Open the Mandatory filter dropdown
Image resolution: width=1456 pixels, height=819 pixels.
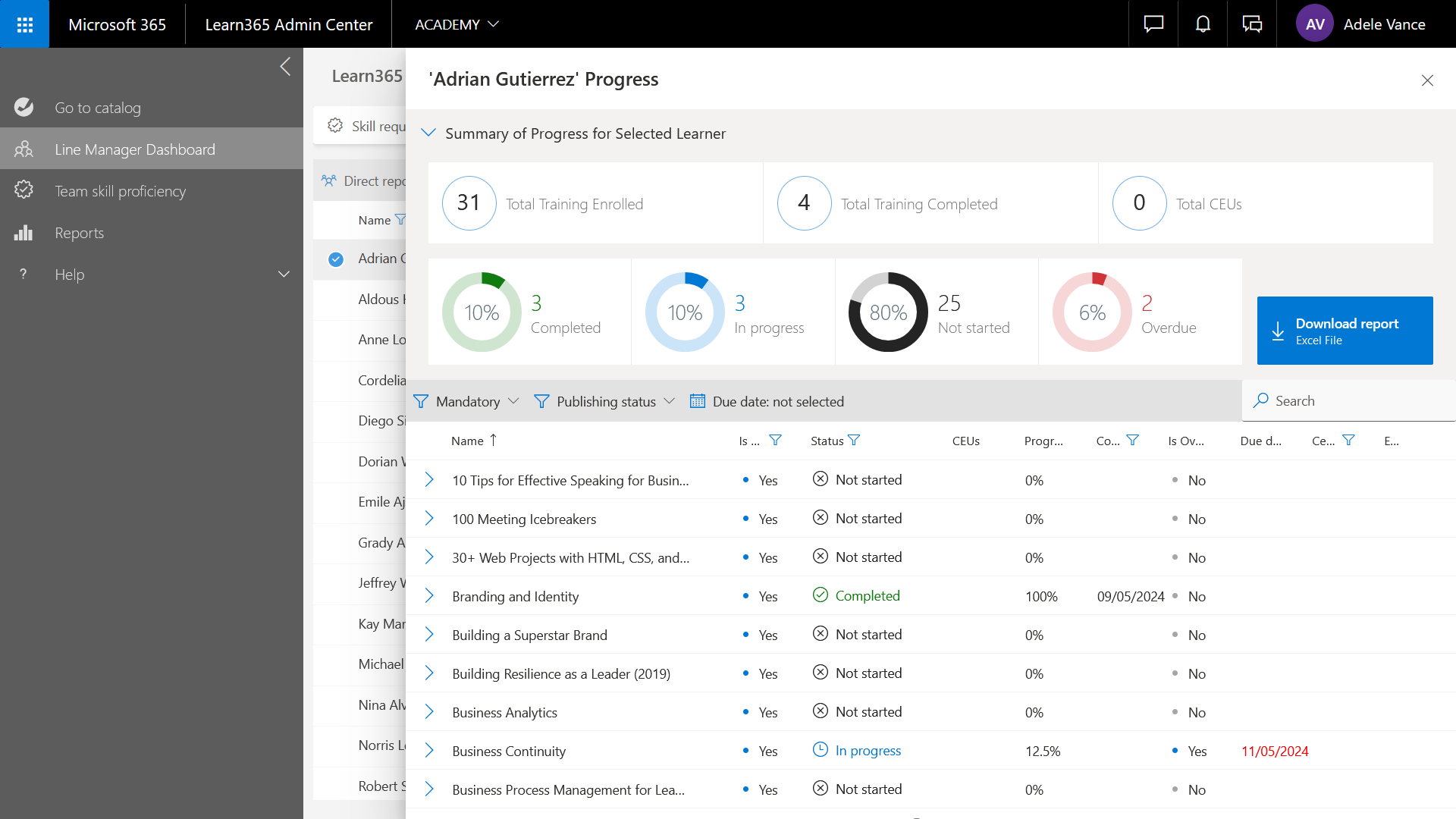coord(467,401)
